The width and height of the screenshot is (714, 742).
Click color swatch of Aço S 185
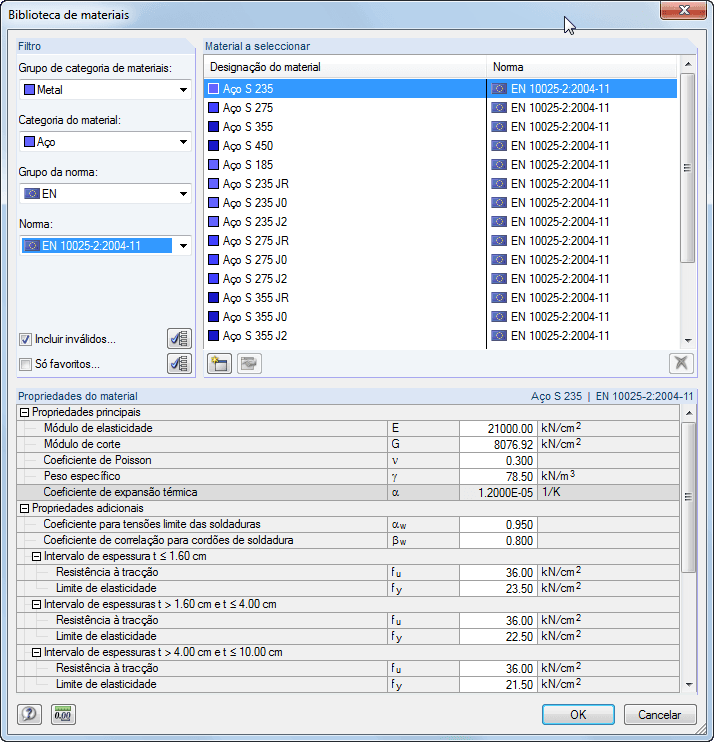213,165
